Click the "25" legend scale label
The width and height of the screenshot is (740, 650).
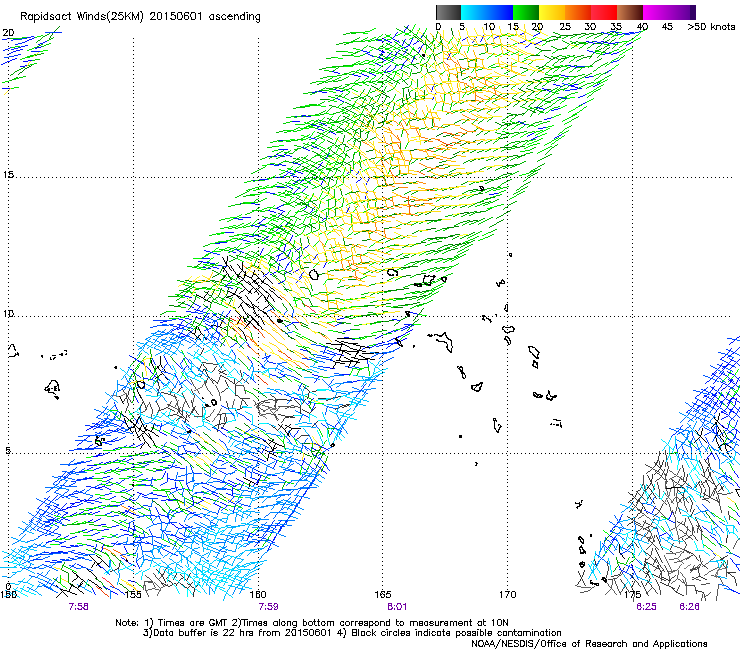click(565, 27)
